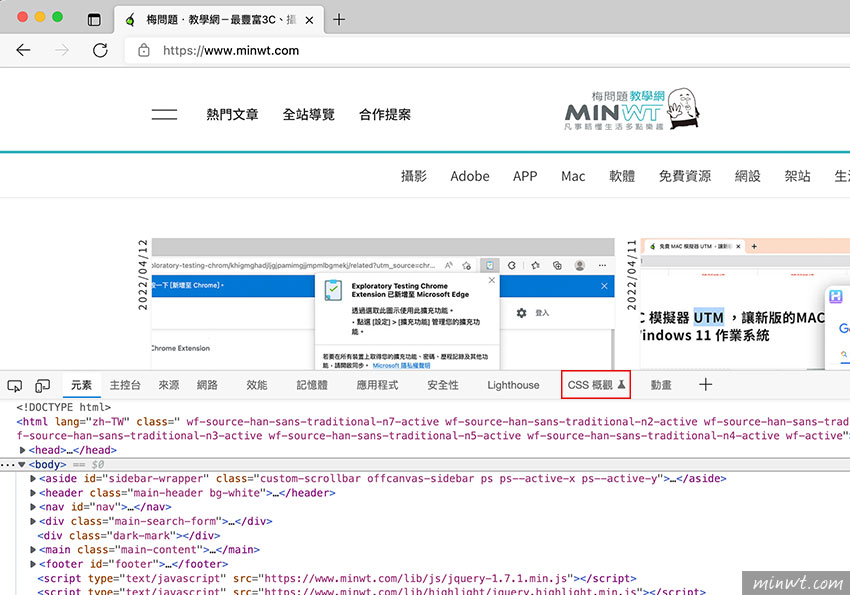Expand the aside sidebar-wrapper node
This screenshot has width=850, height=595.
point(33,478)
